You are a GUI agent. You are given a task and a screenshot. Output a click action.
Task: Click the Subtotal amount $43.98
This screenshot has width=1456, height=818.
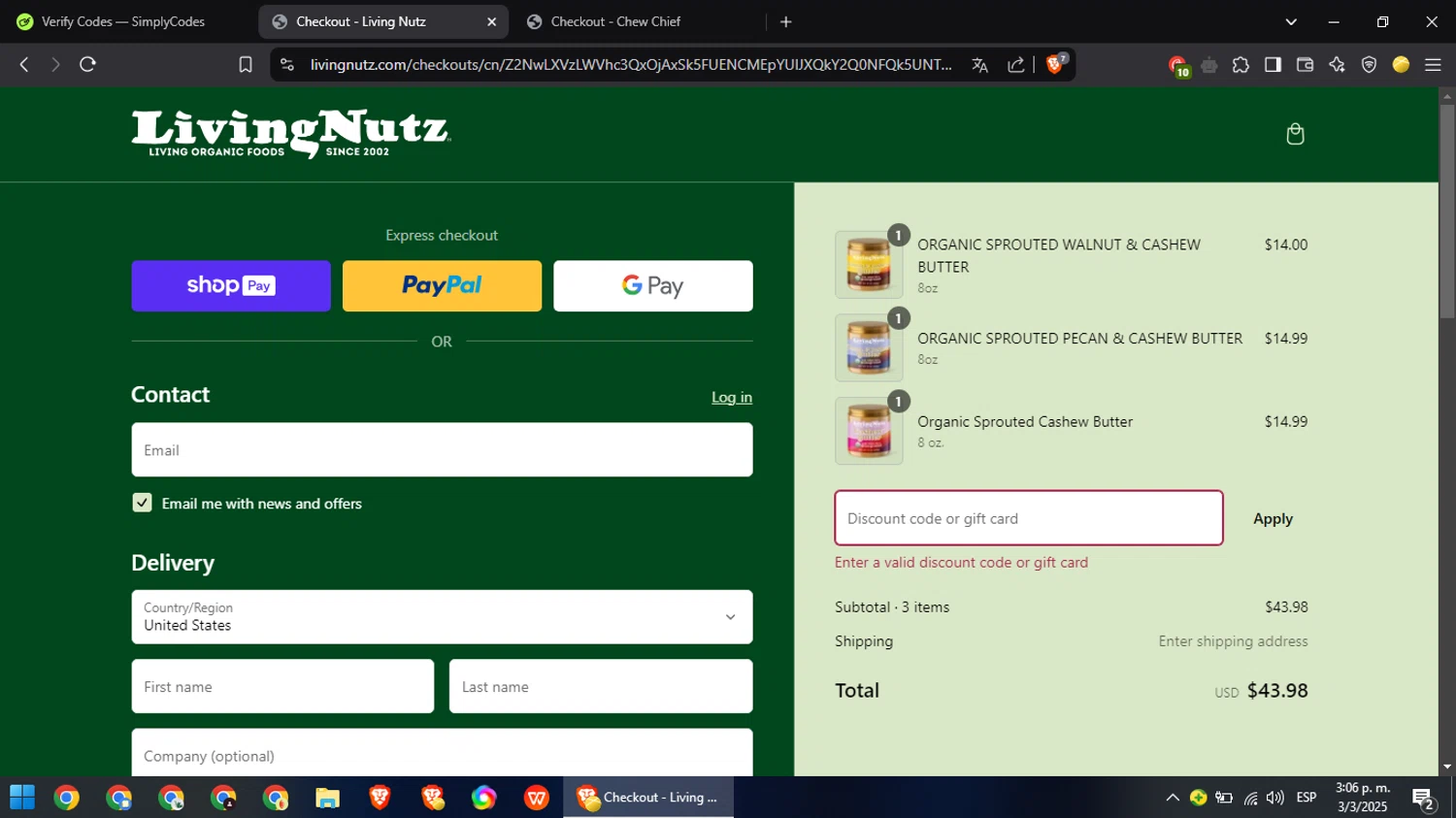1286,607
